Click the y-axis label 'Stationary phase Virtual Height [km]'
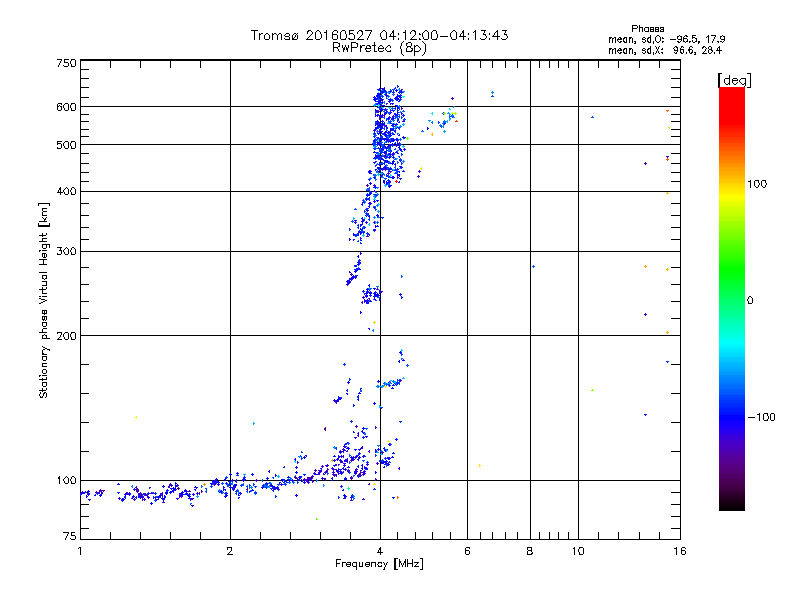 (44, 300)
